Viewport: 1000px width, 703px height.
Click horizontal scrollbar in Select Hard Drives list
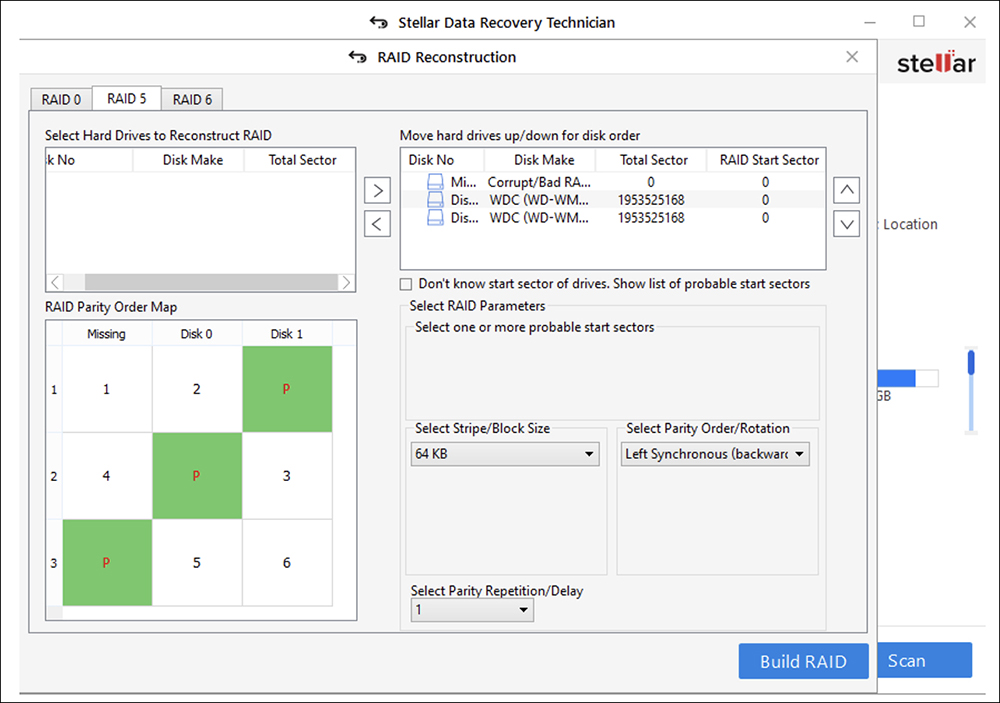pos(210,282)
